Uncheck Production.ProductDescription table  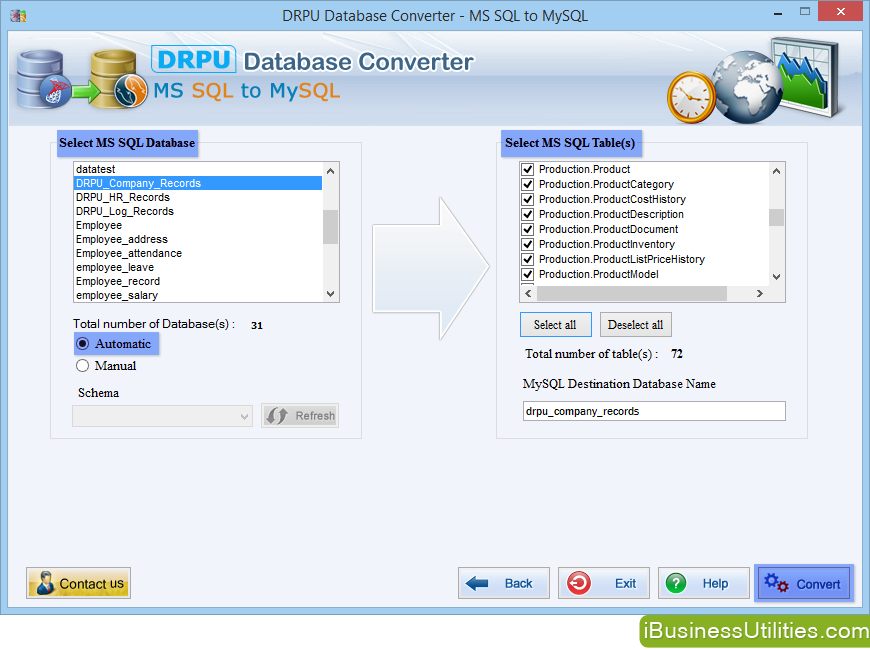click(x=528, y=214)
